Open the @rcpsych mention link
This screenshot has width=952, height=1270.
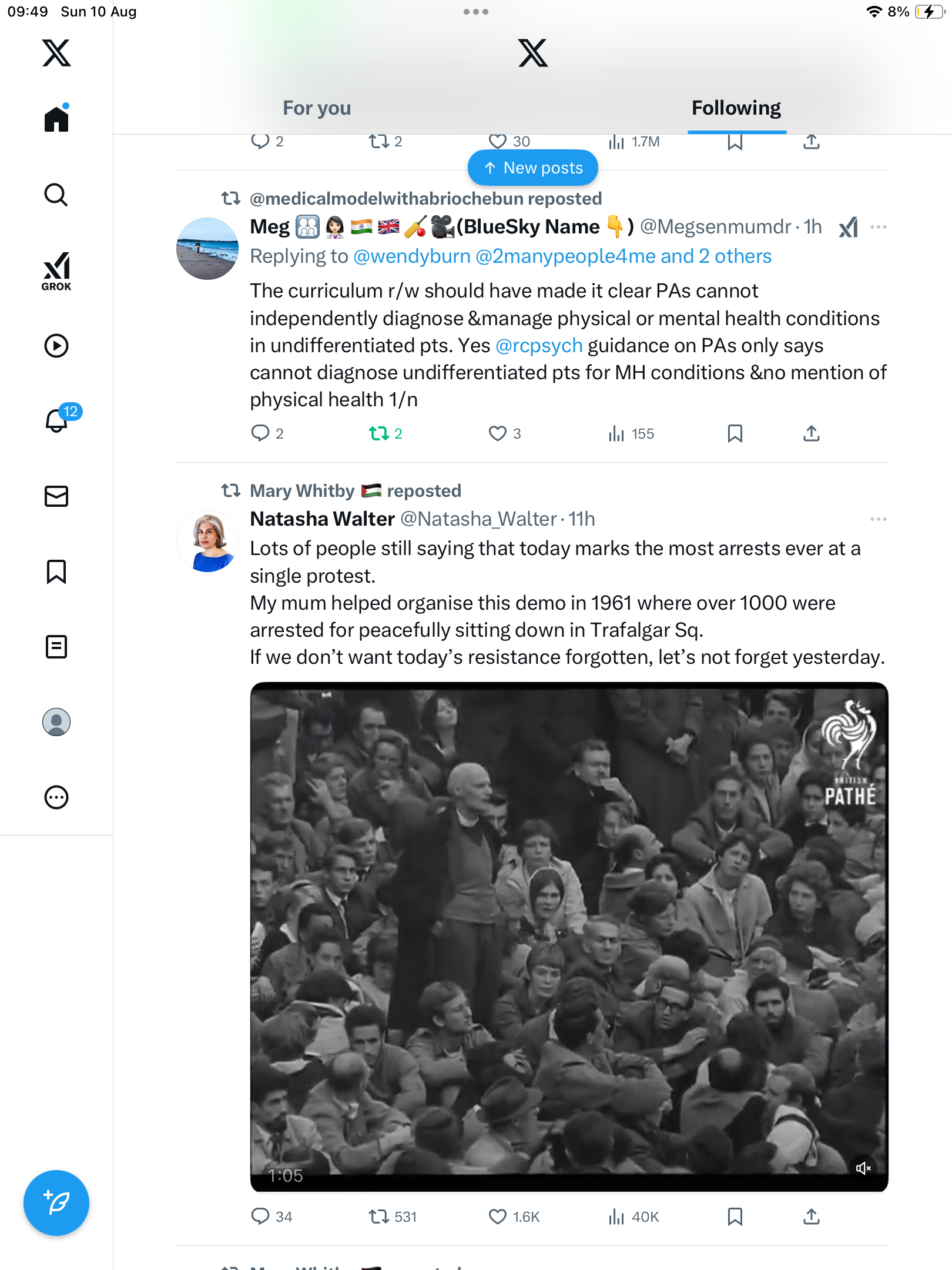click(539, 346)
